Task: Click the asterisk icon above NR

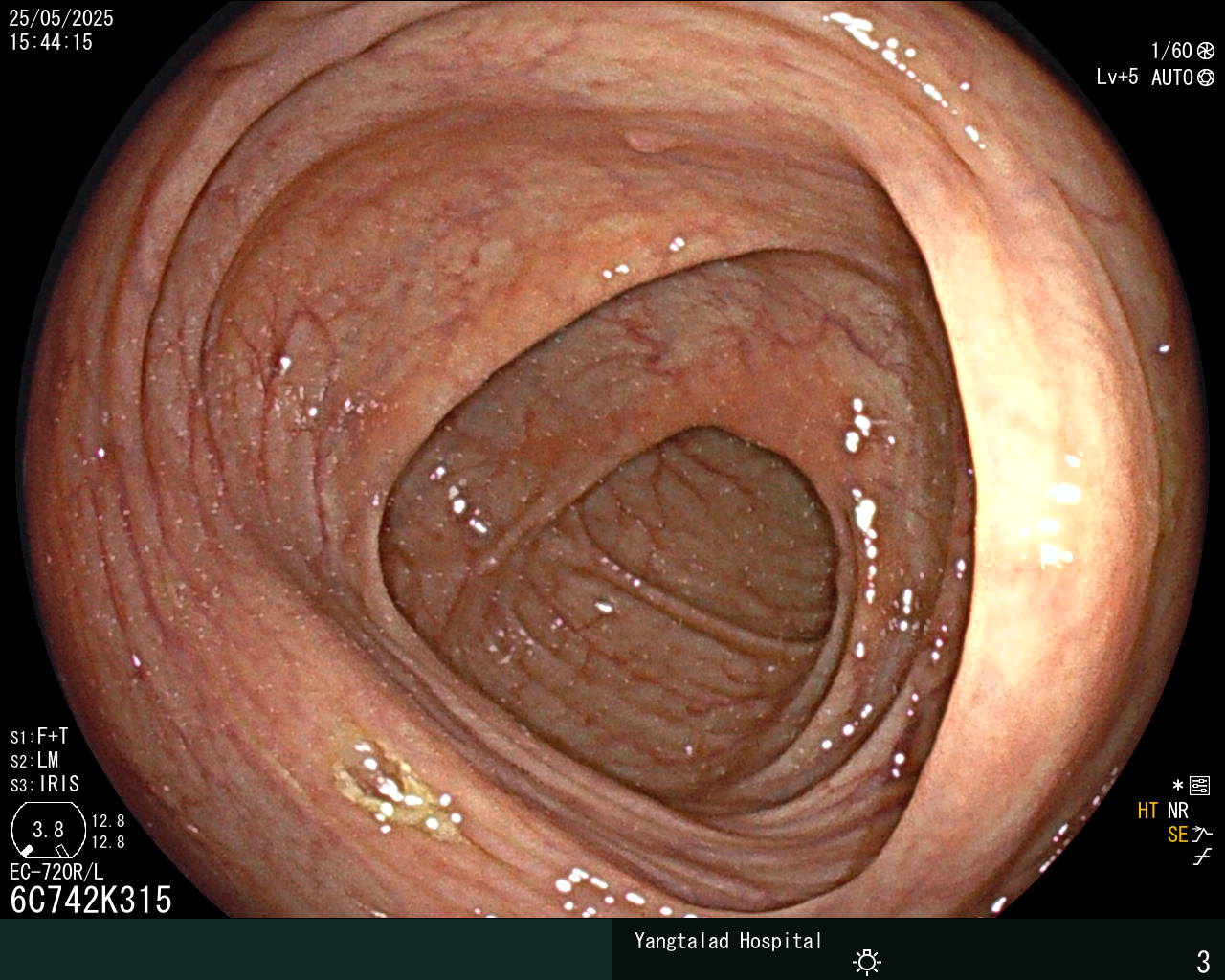Action: point(1177,787)
